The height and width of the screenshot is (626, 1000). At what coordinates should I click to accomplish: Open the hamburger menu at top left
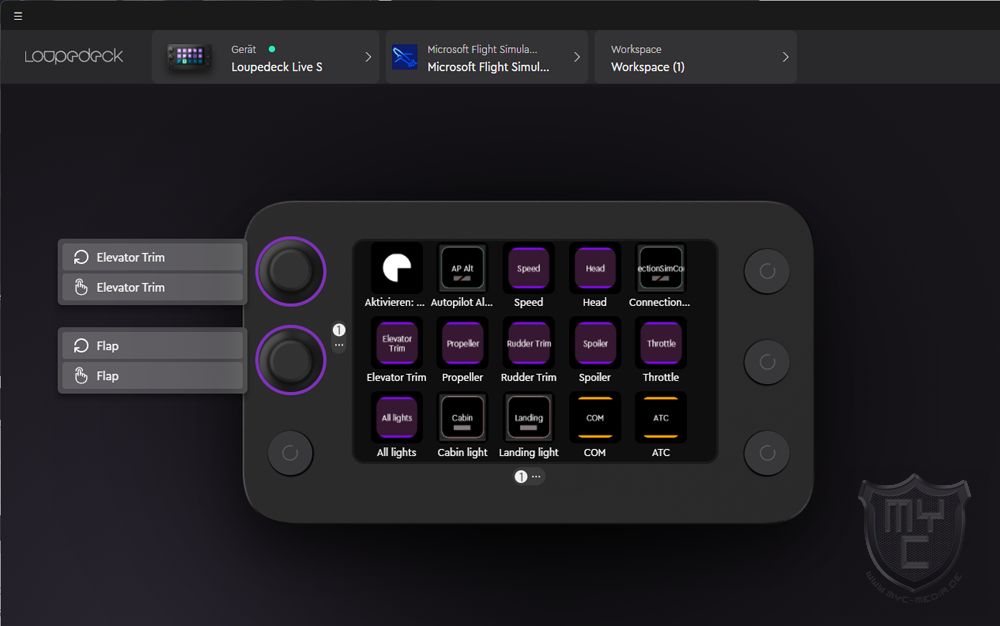click(18, 16)
